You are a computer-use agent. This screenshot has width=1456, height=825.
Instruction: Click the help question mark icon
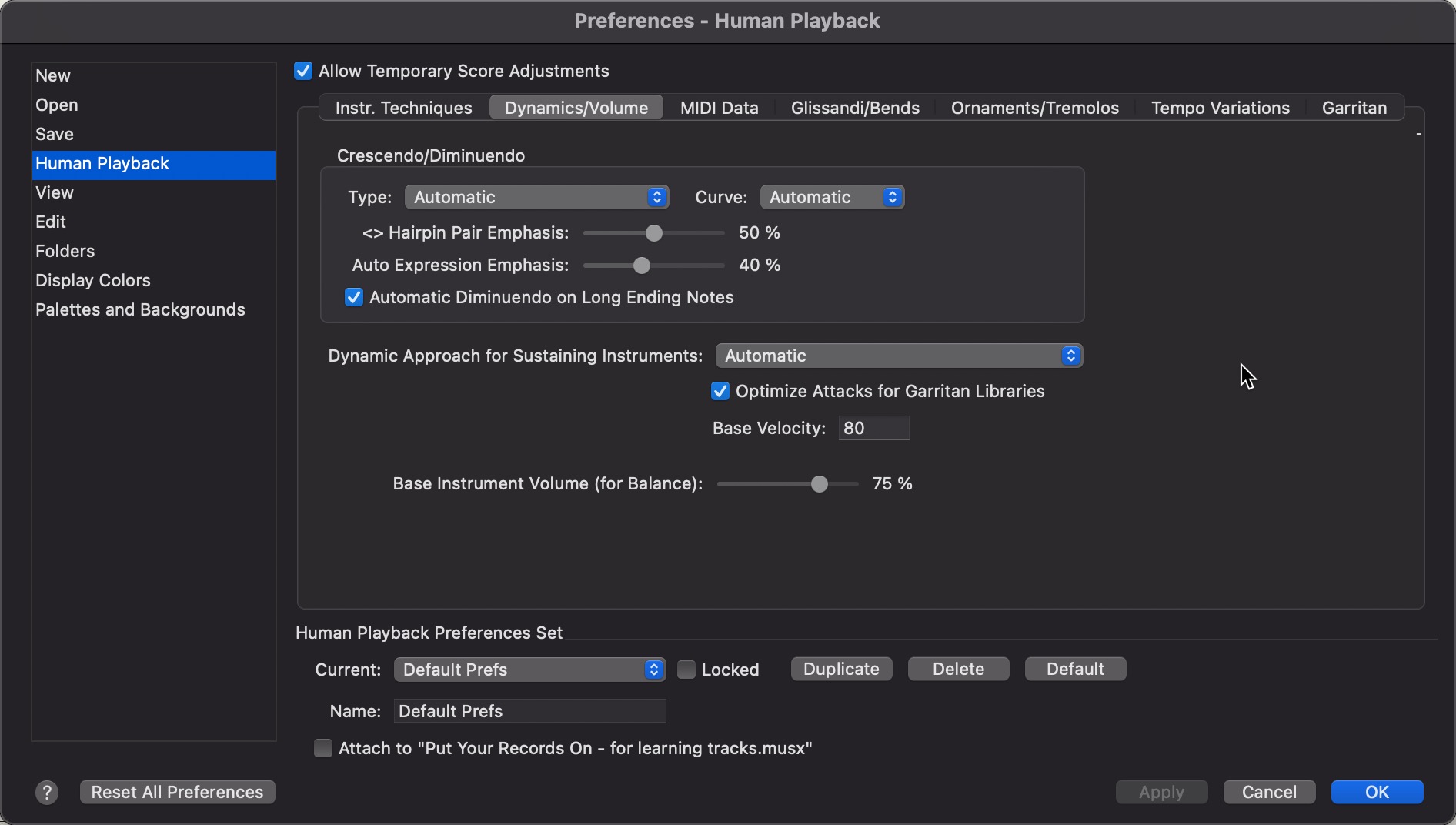click(47, 793)
